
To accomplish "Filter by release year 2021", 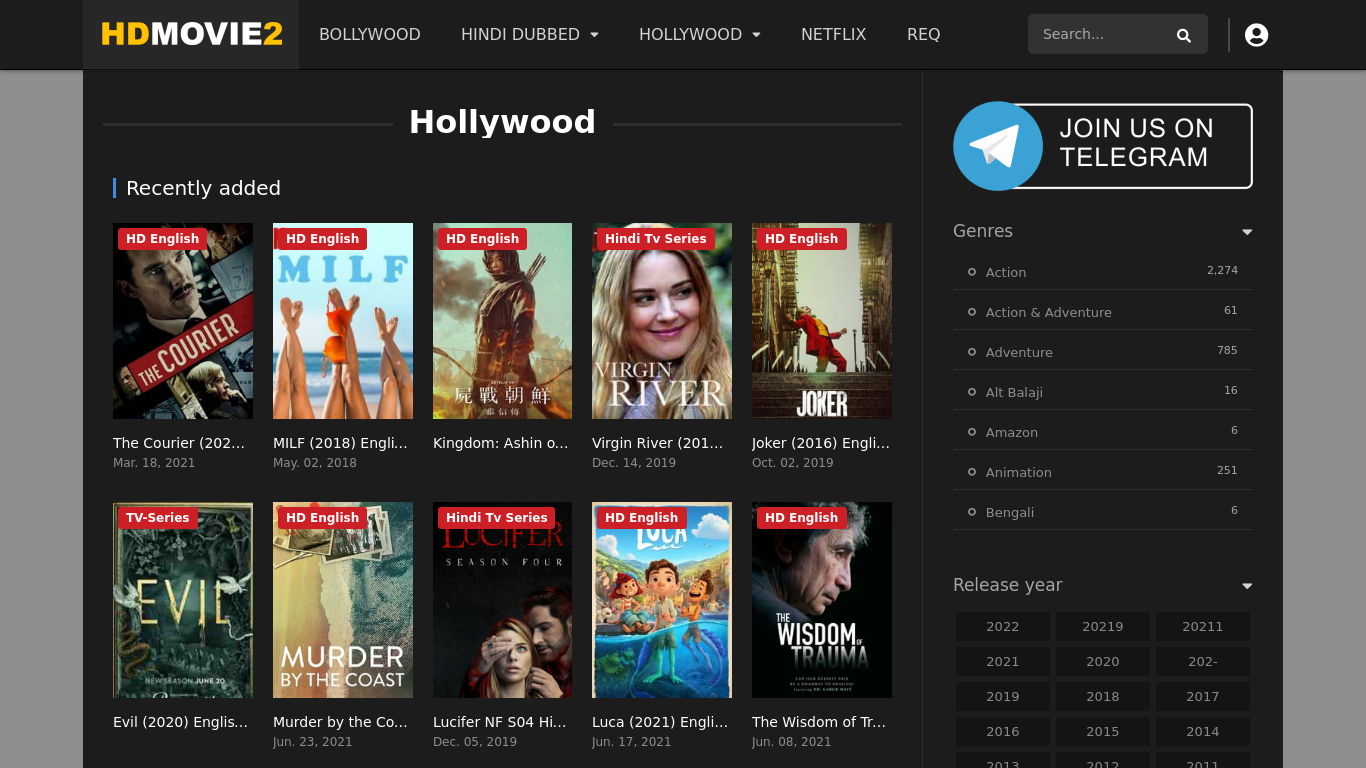I will point(1003,662).
